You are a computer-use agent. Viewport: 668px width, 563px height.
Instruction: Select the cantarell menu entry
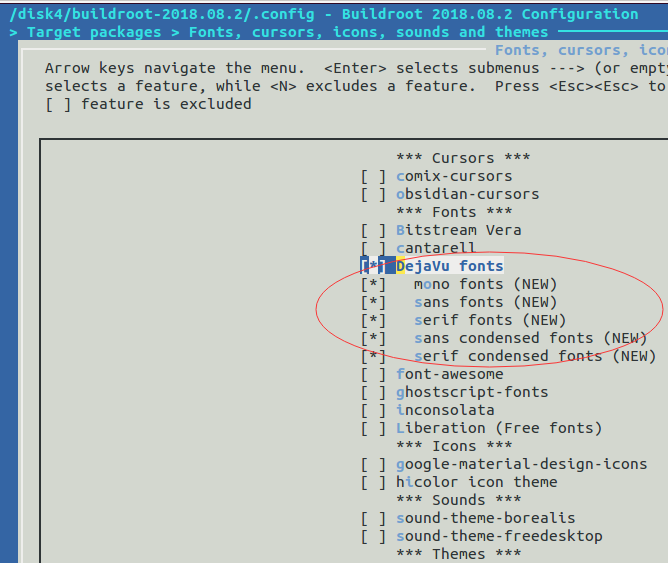click(x=435, y=248)
